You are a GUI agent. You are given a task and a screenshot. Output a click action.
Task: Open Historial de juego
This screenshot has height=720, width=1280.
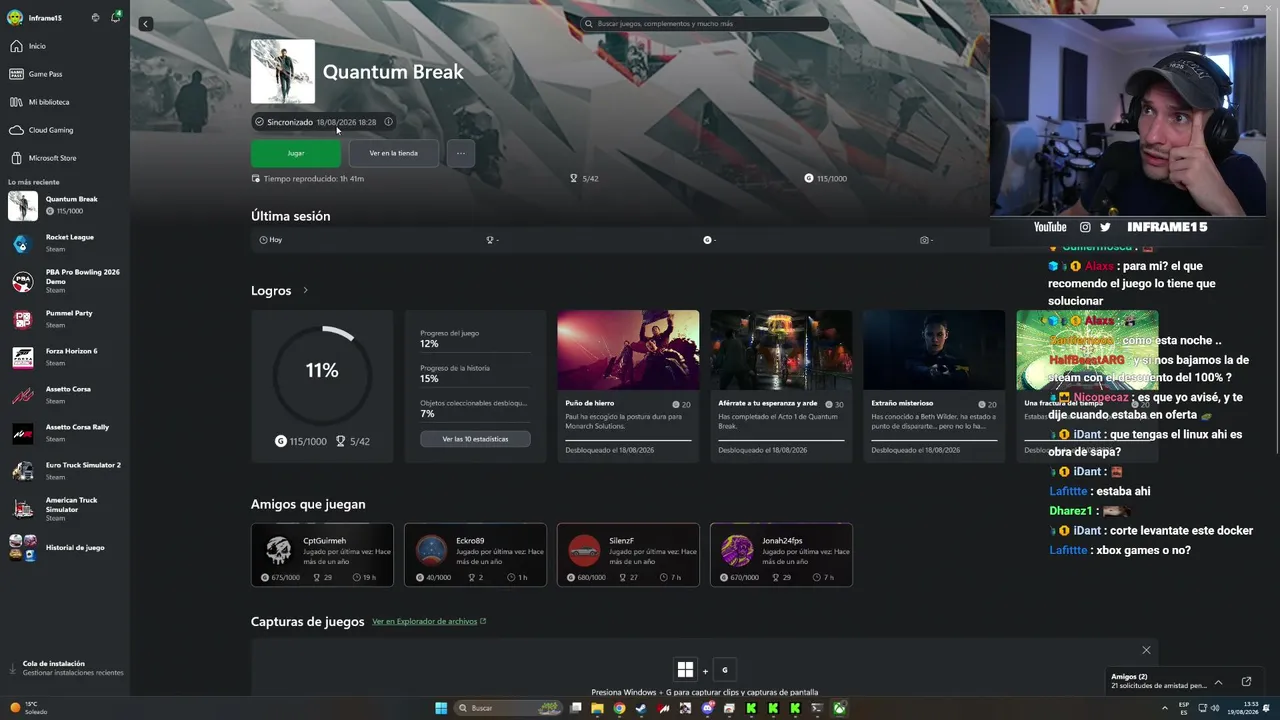[x=65, y=547]
